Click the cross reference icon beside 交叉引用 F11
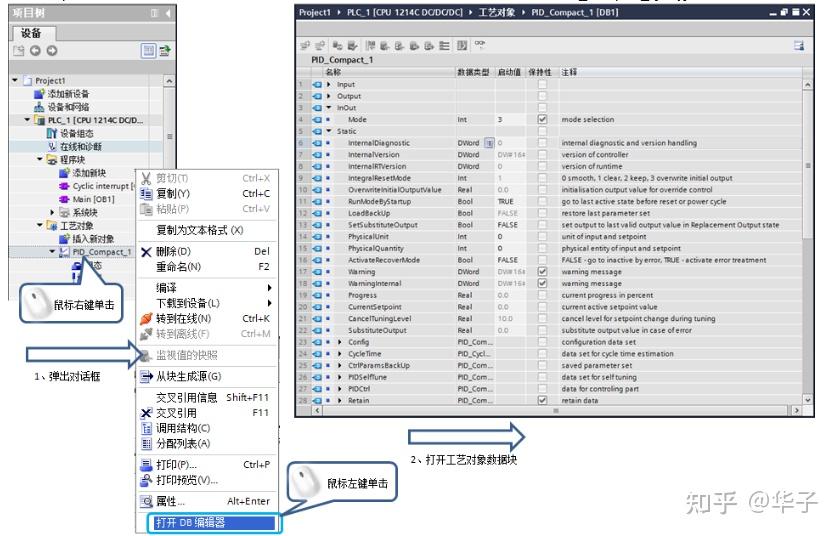The height and width of the screenshot is (536, 839). [146, 413]
